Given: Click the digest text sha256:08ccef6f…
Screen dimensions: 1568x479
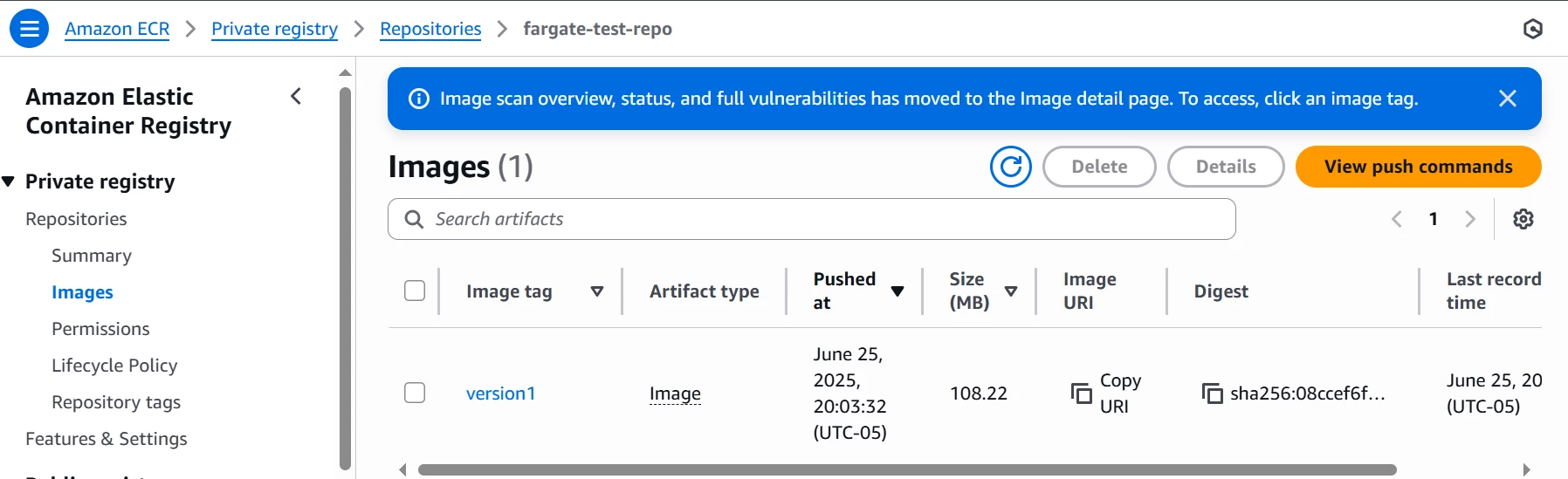Looking at the screenshot, I should pos(1308,393).
